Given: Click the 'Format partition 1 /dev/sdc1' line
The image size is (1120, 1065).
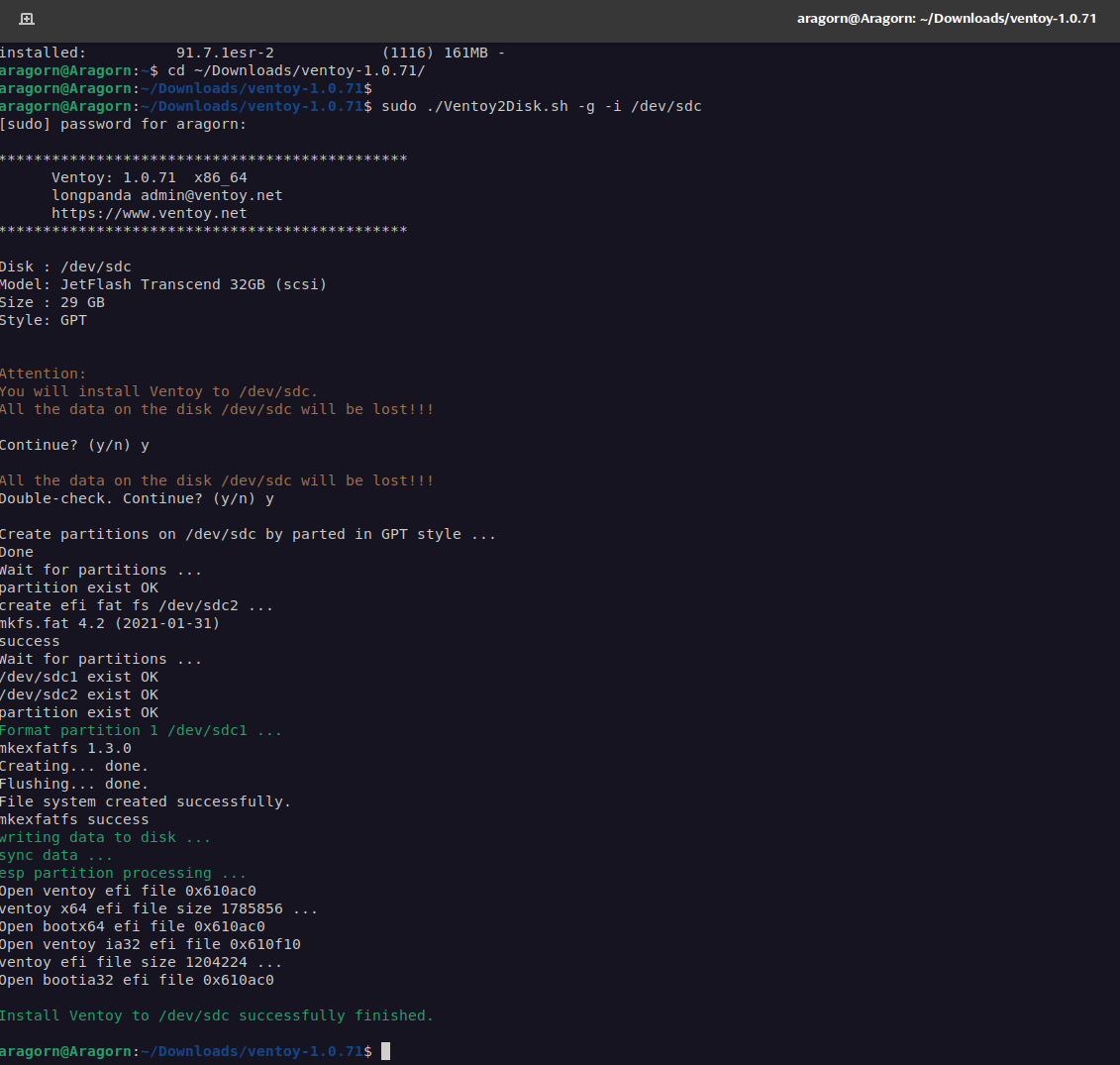Looking at the screenshot, I should 141,730.
